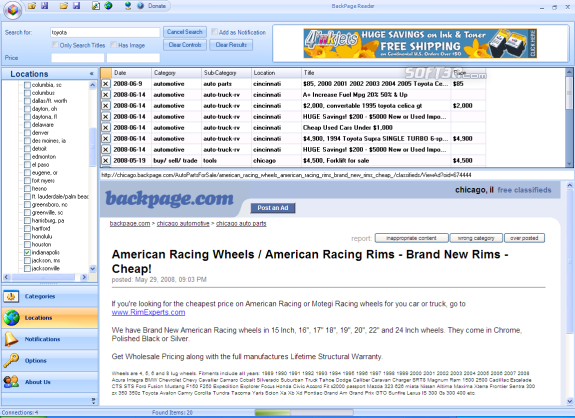Viewport: 575px width, 418px height.
Task: Enable the 'Add as Notification' checkbox
Action: (x=215, y=32)
